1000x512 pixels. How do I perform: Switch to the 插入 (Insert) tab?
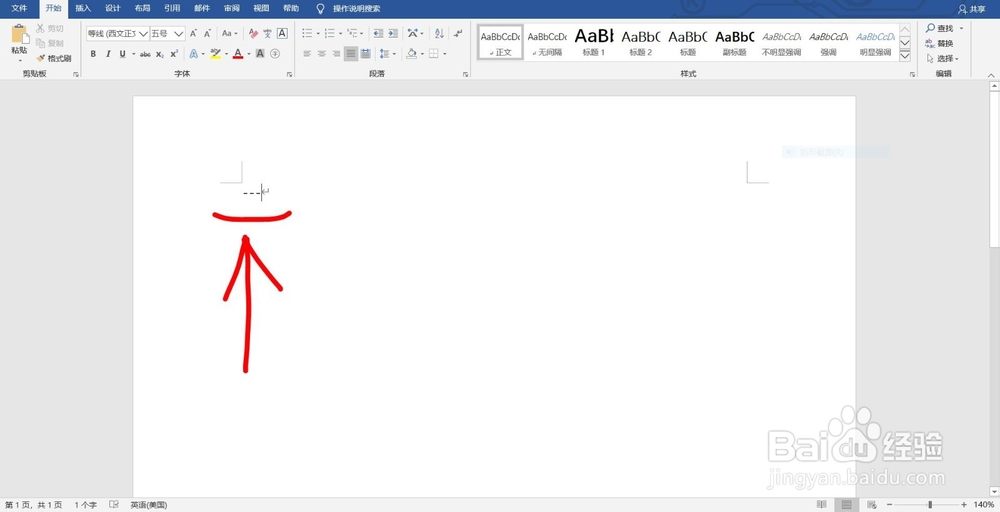(x=83, y=8)
